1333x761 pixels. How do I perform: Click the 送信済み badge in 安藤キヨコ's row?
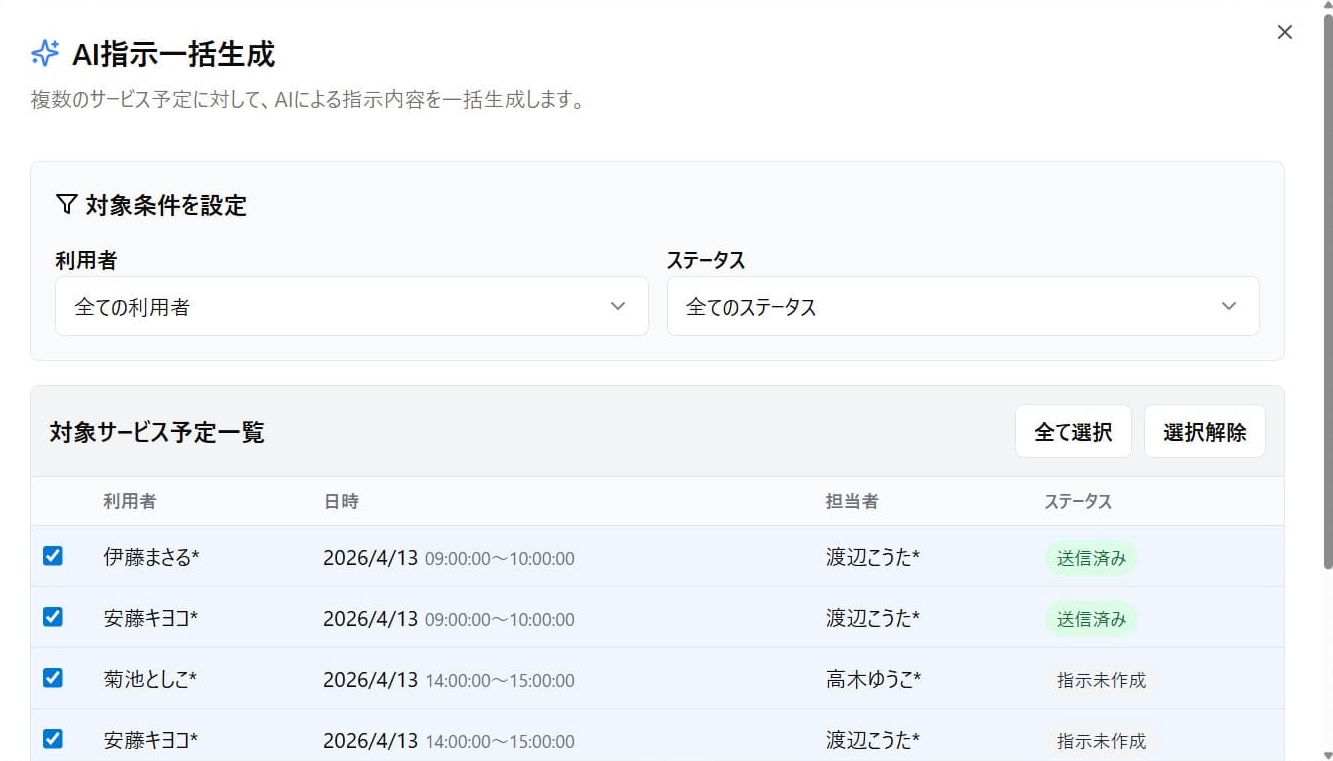1091,619
